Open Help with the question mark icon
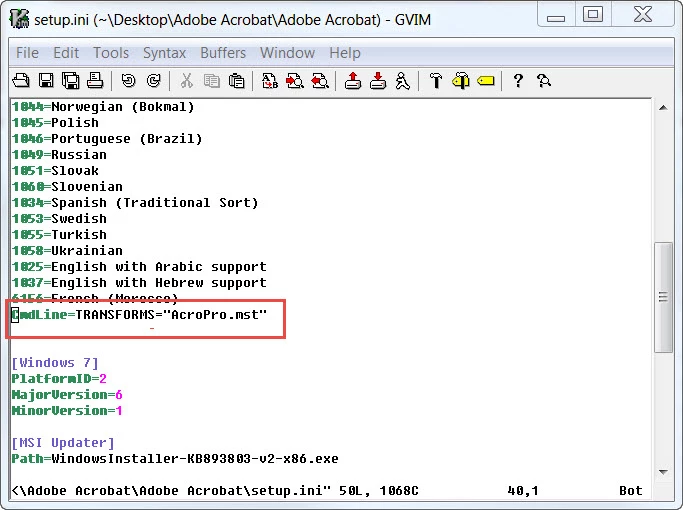This screenshot has height=510, width=683. pyautogui.click(x=518, y=81)
